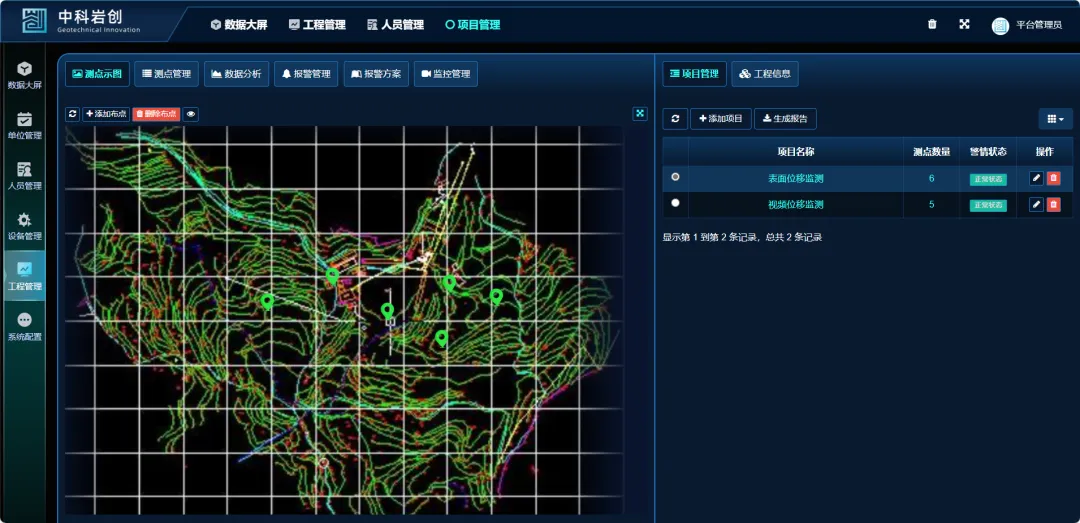Open 系统配置 in the left sidebar

(x=25, y=326)
